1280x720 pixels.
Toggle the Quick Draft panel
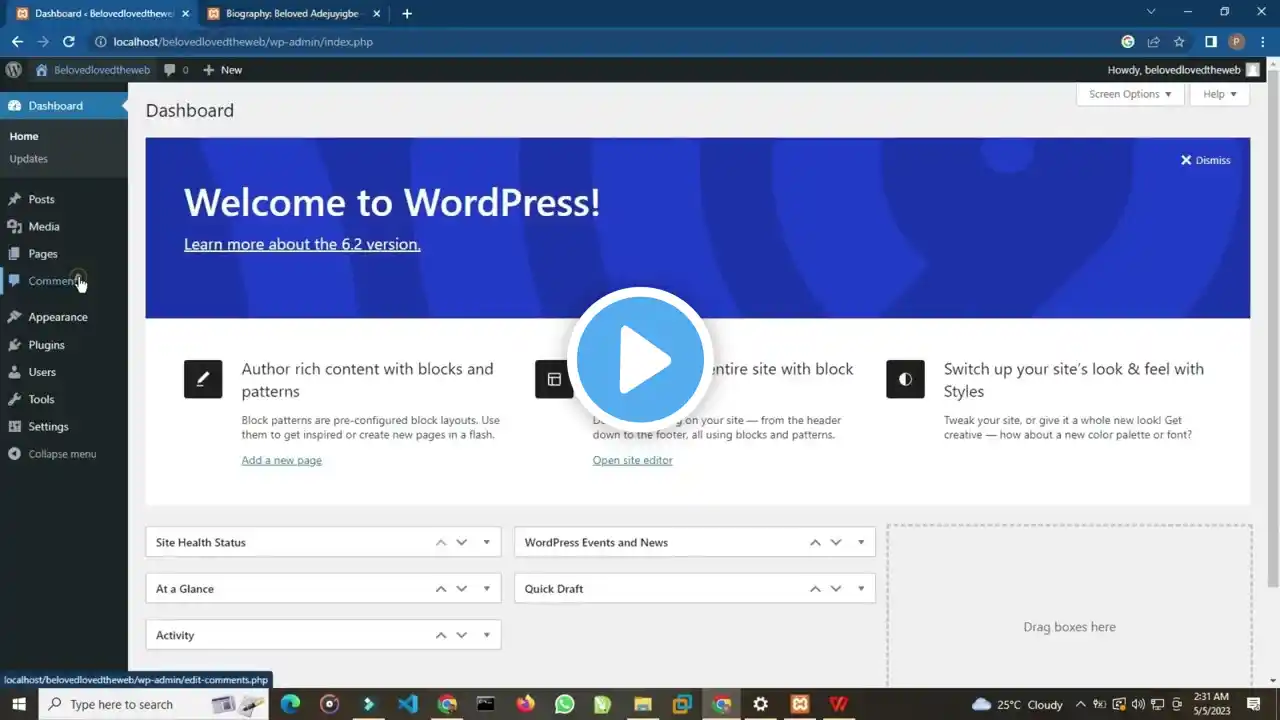pyautogui.click(x=861, y=589)
